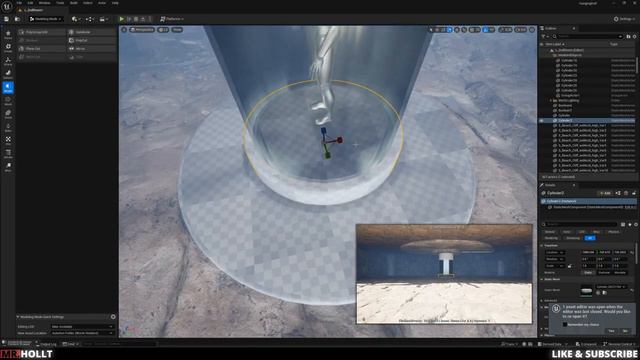
Task: Open the Edit menu
Action: [30, 3]
